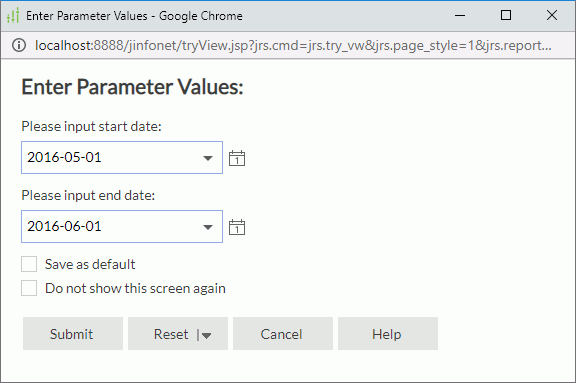The height and width of the screenshot is (383, 576).
Task: Open Help for parameter values
Action: pos(388,333)
